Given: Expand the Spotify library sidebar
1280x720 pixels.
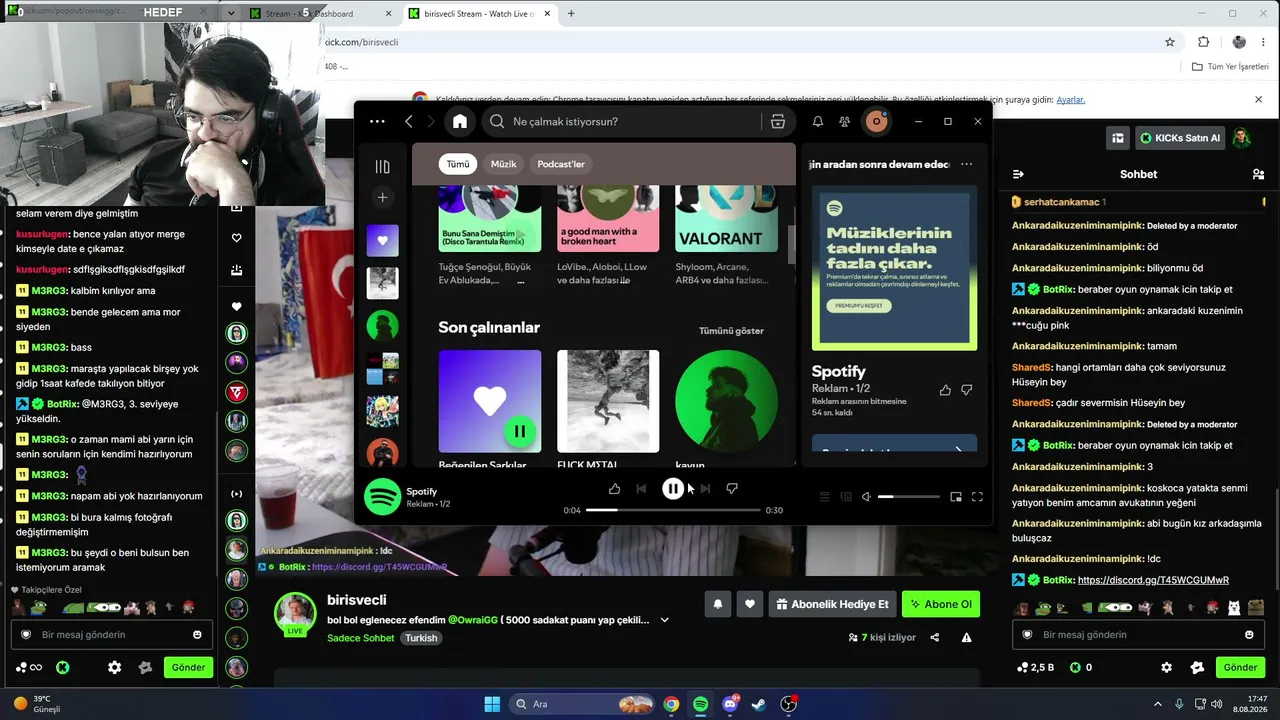Looking at the screenshot, I should pos(382,167).
